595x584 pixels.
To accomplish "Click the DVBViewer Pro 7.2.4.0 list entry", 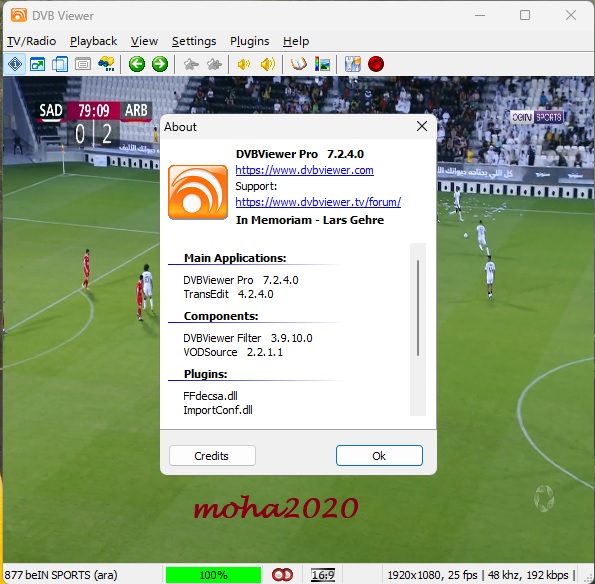I will click(x=241, y=280).
